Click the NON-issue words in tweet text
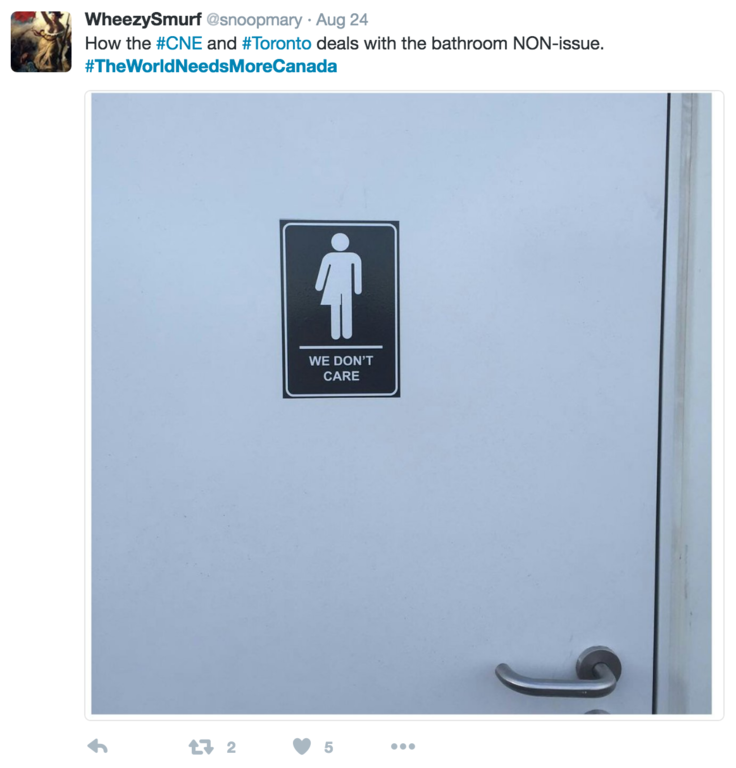The height and width of the screenshot is (768, 736). pyautogui.click(x=558, y=43)
